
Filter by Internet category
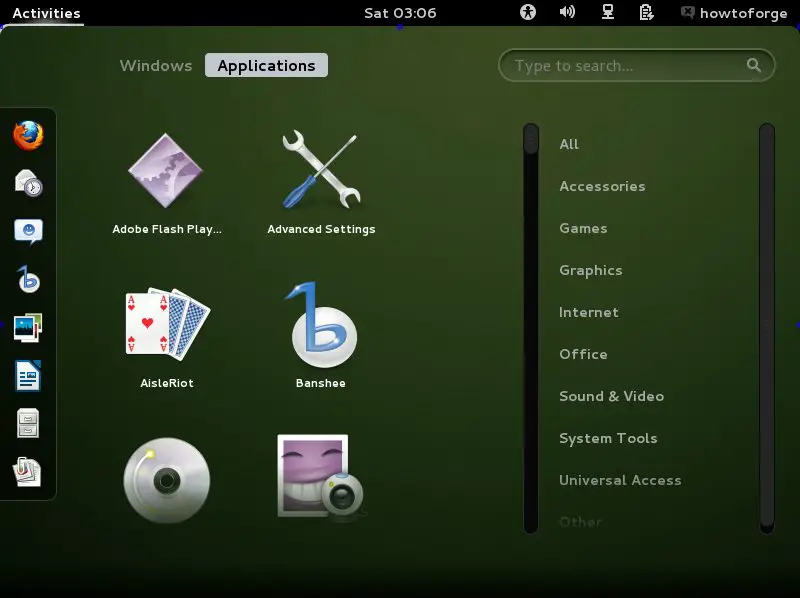(589, 312)
